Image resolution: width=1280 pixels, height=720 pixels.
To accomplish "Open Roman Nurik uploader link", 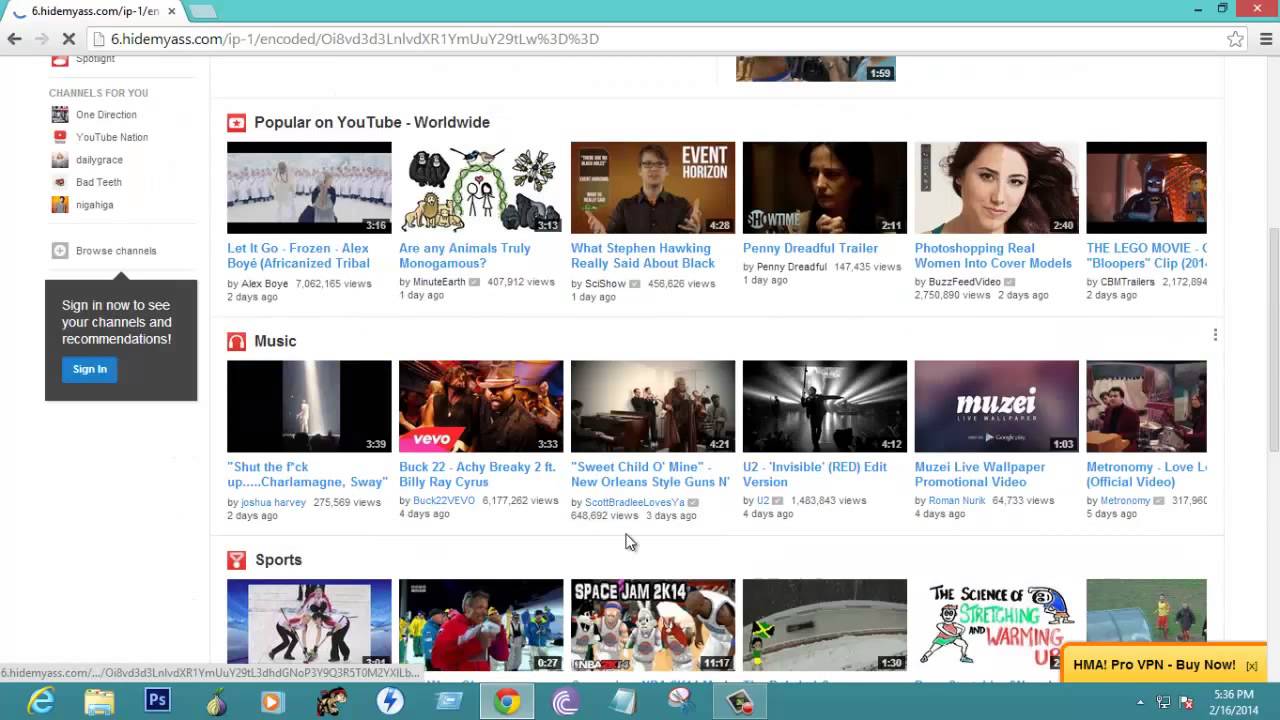I will click(957, 501).
